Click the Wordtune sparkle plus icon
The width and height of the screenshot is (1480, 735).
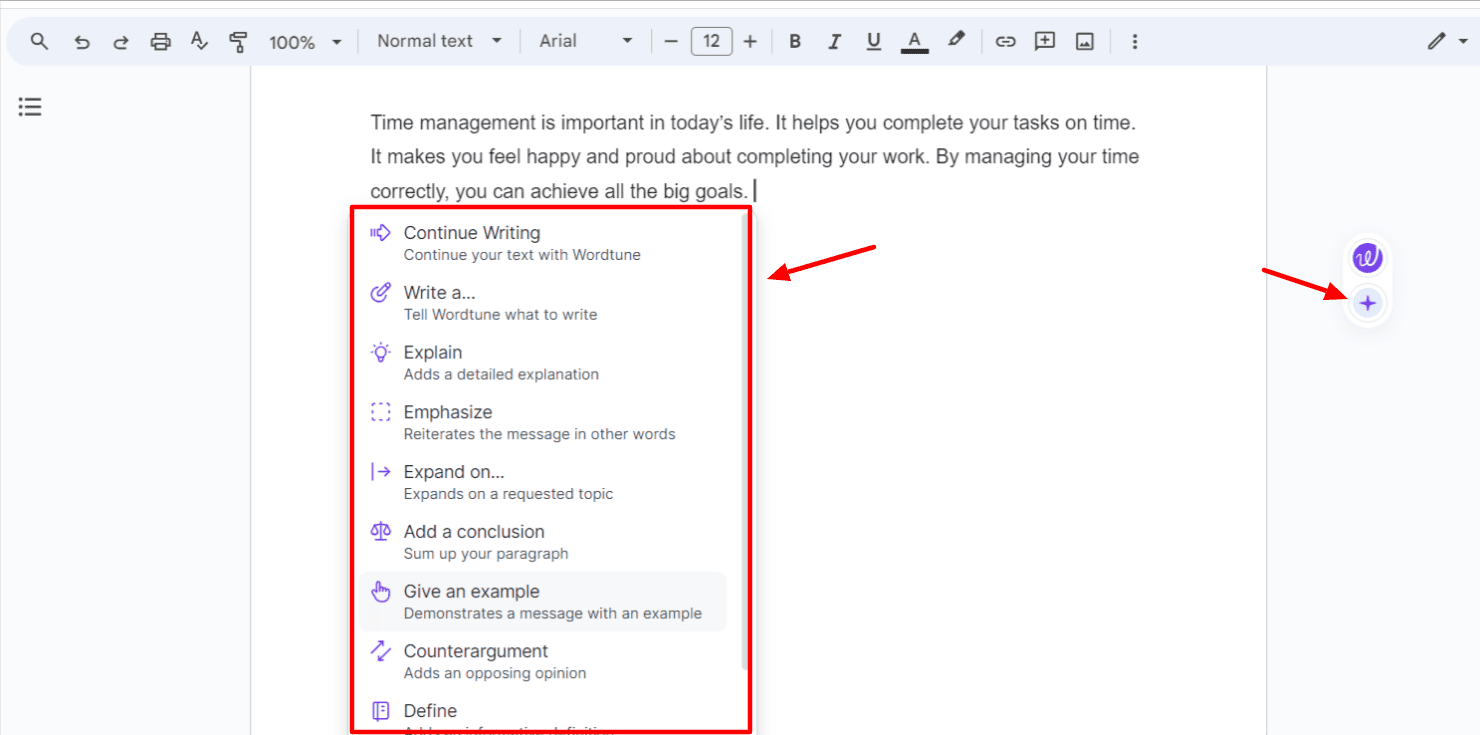point(1368,303)
